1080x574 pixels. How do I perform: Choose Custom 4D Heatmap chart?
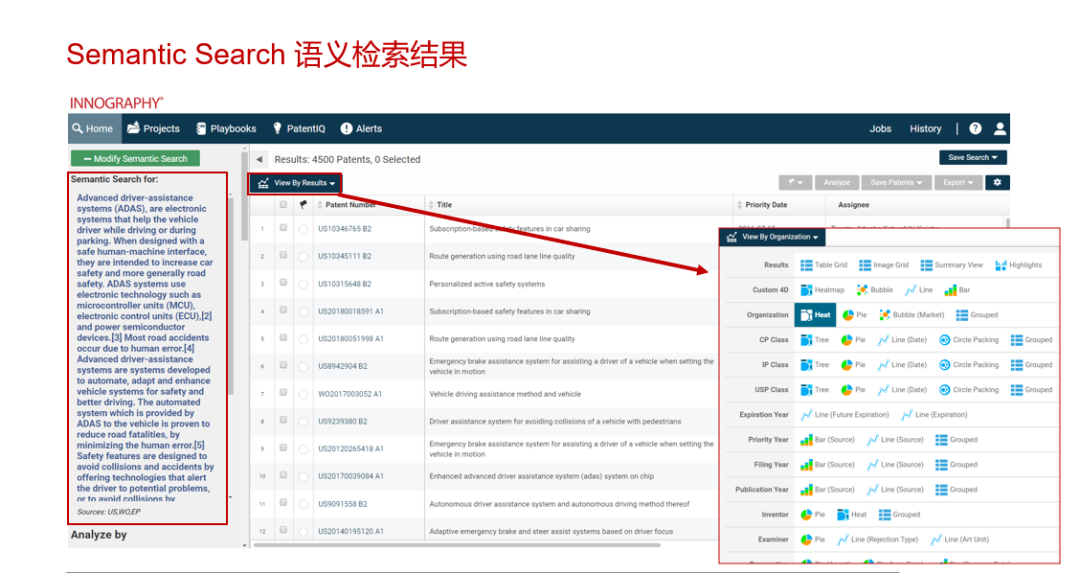(822, 290)
